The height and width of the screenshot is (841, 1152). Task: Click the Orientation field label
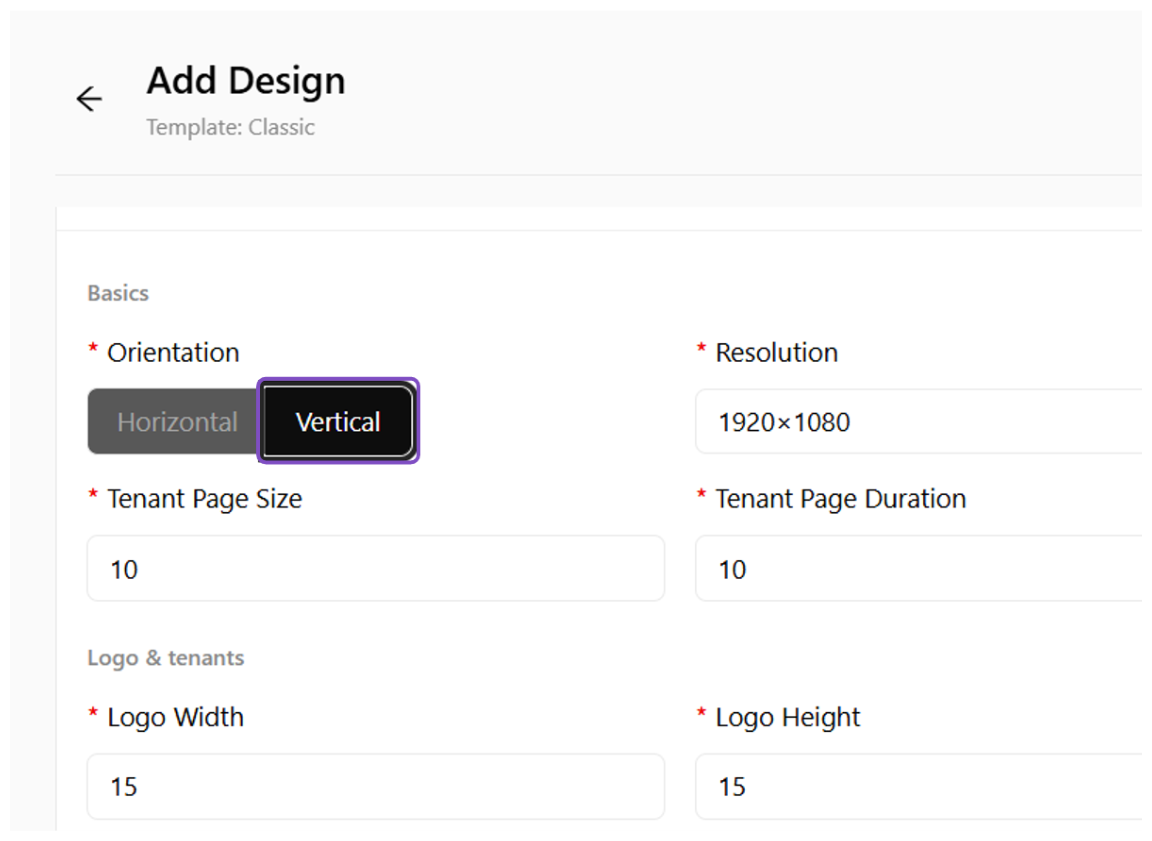(173, 353)
